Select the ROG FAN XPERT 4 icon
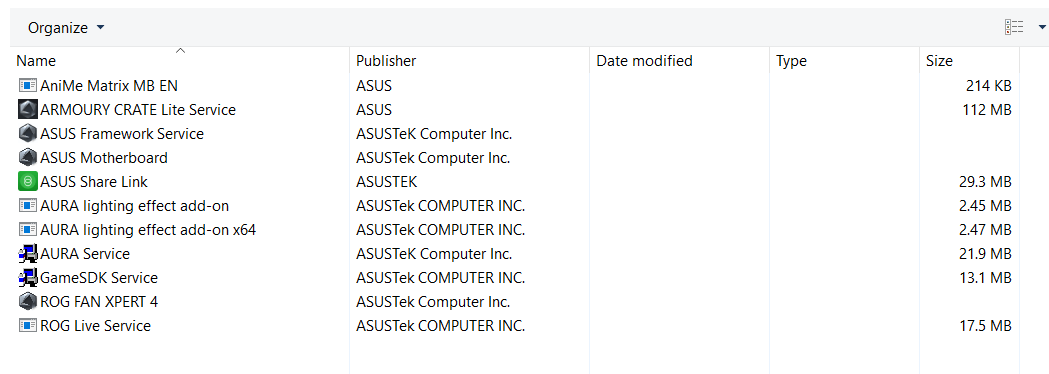 click(27, 302)
